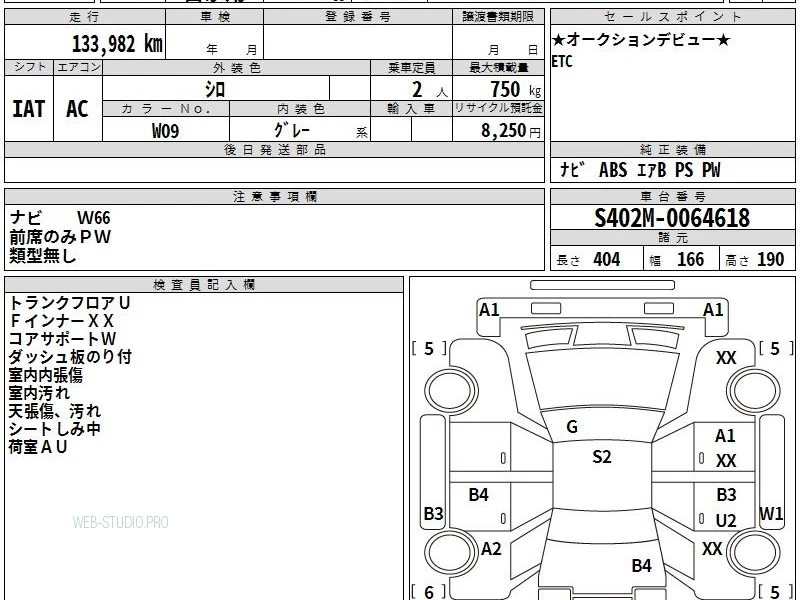Click the 後日発送部品 header bar

[x=274, y=149]
